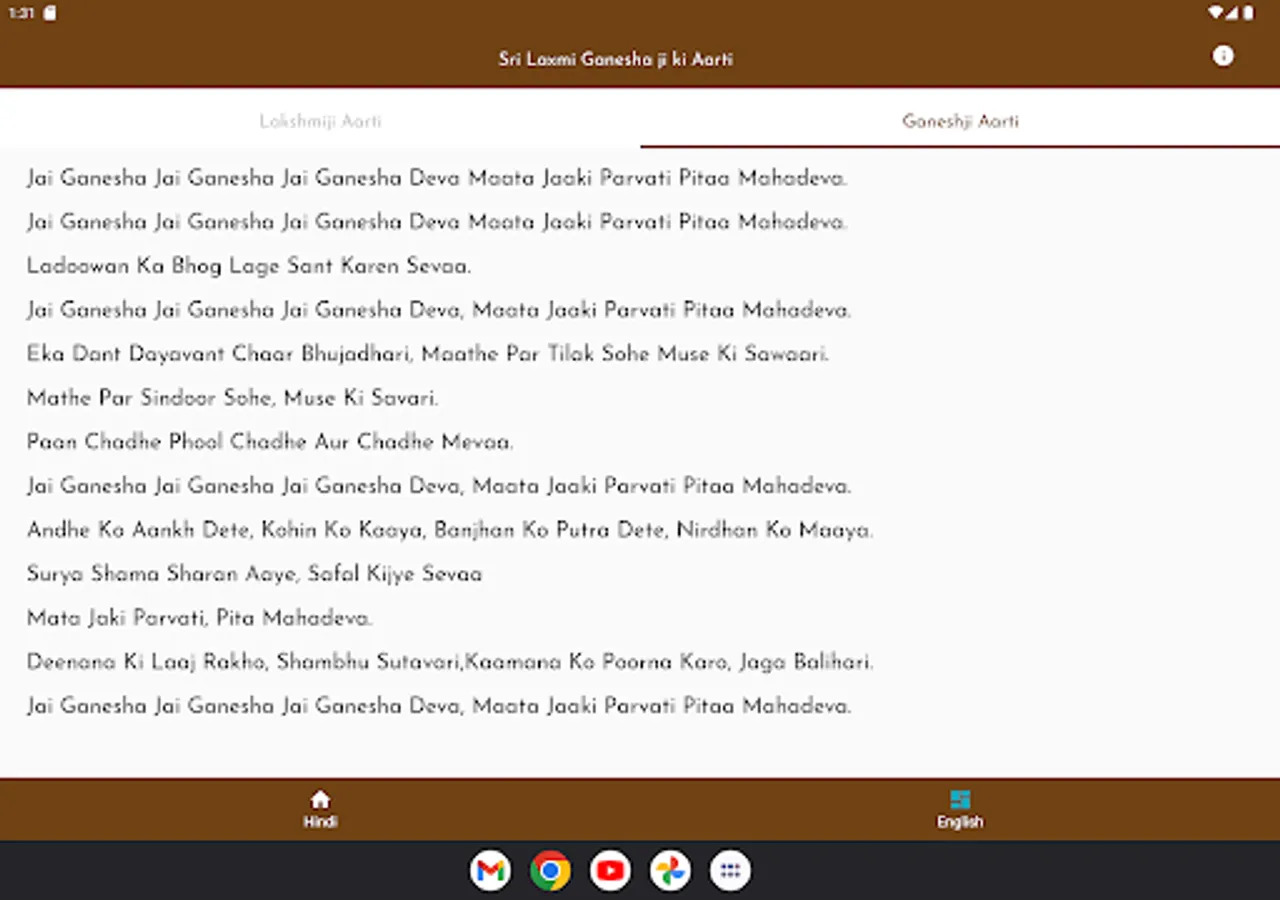Image resolution: width=1280 pixels, height=900 pixels.
Task: Tap the Hindi home icon
Action: [320, 799]
